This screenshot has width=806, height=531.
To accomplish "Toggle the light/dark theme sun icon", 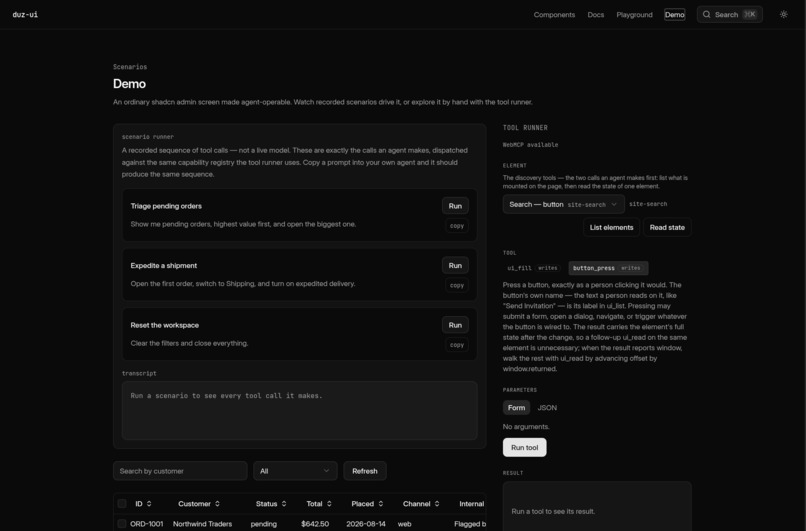I will [783, 14].
